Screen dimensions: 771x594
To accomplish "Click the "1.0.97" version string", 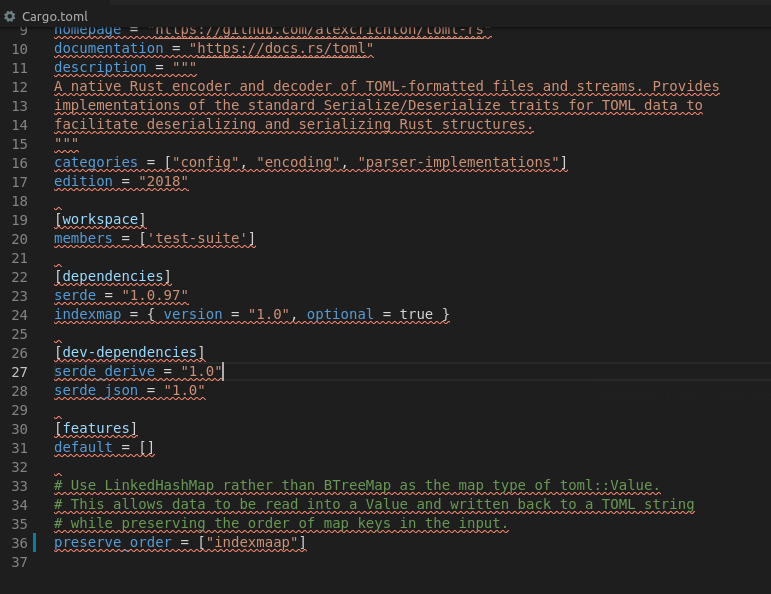I will [x=155, y=296].
